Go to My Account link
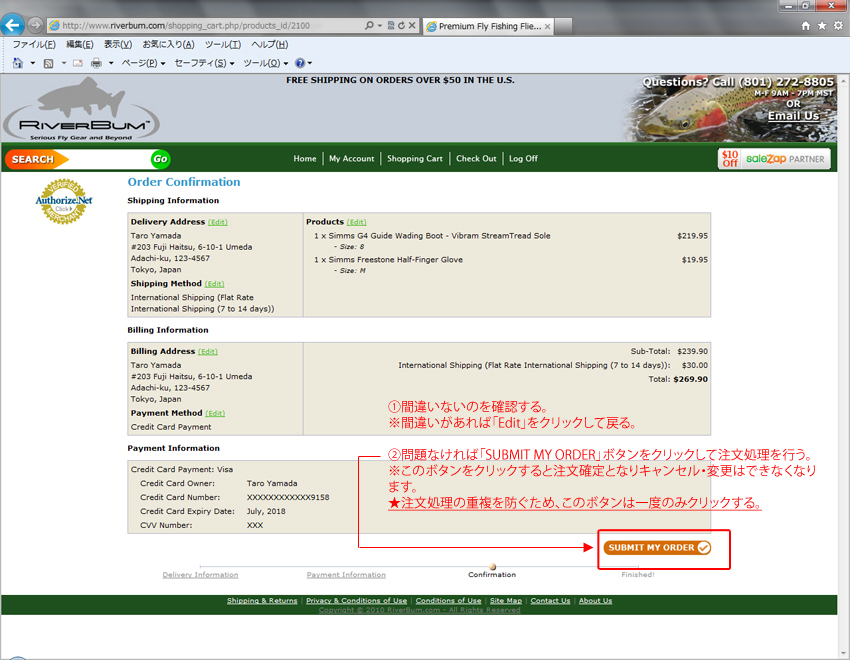Viewport: 850px width, 660px height. tap(351, 159)
